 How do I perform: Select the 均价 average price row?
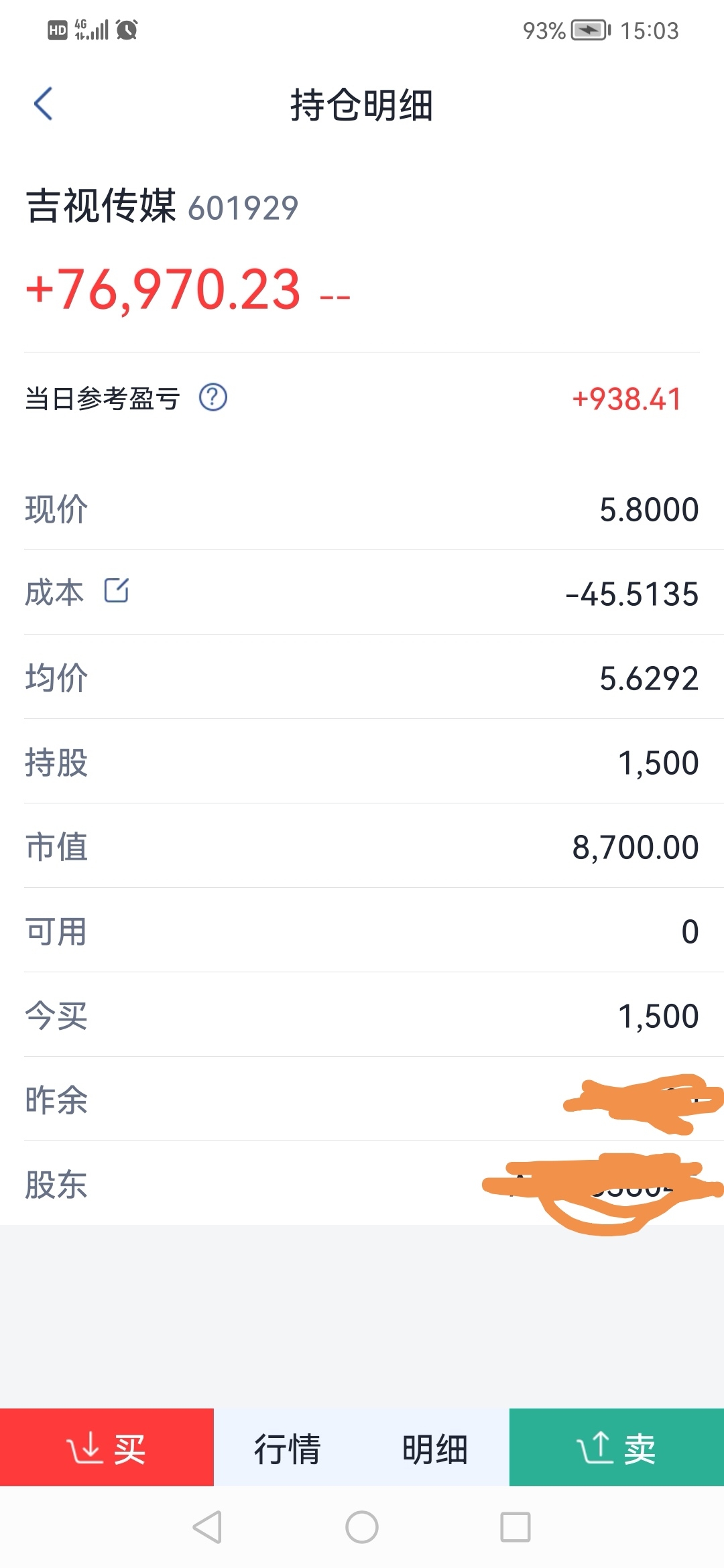pyautogui.click(x=362, y=677)
